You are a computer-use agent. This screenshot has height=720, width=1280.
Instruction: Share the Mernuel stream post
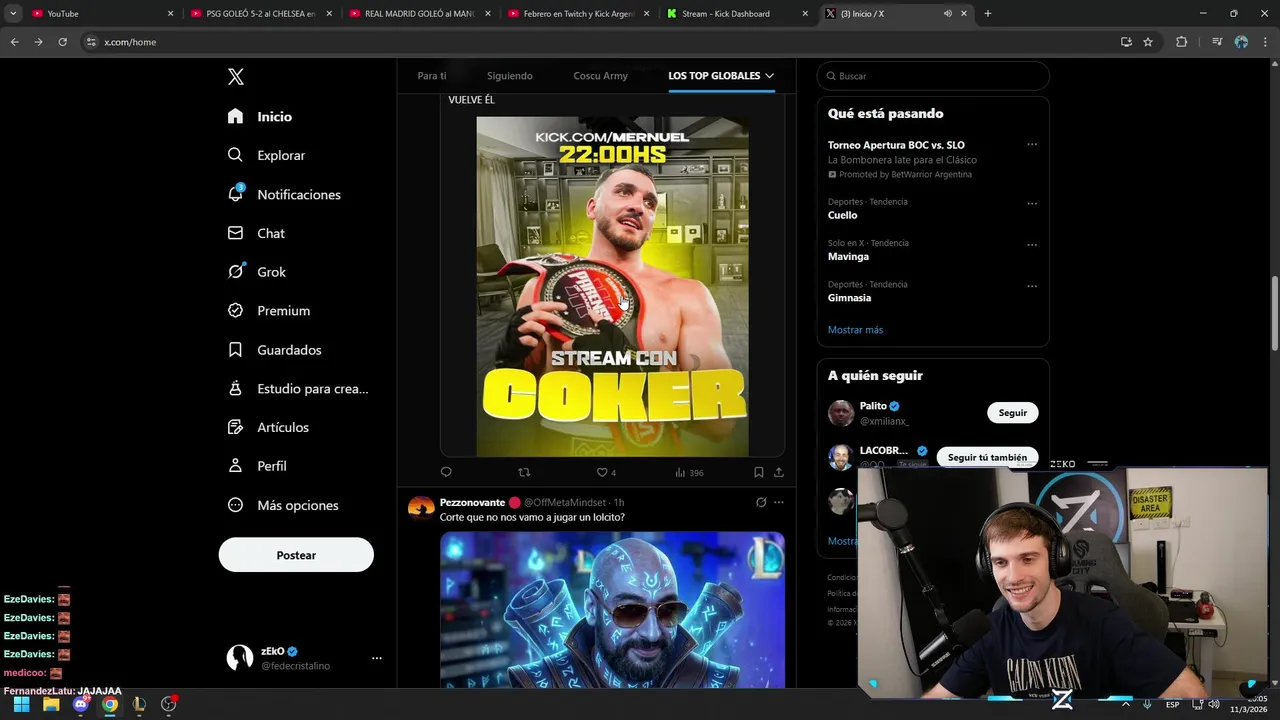coord(778,472)
